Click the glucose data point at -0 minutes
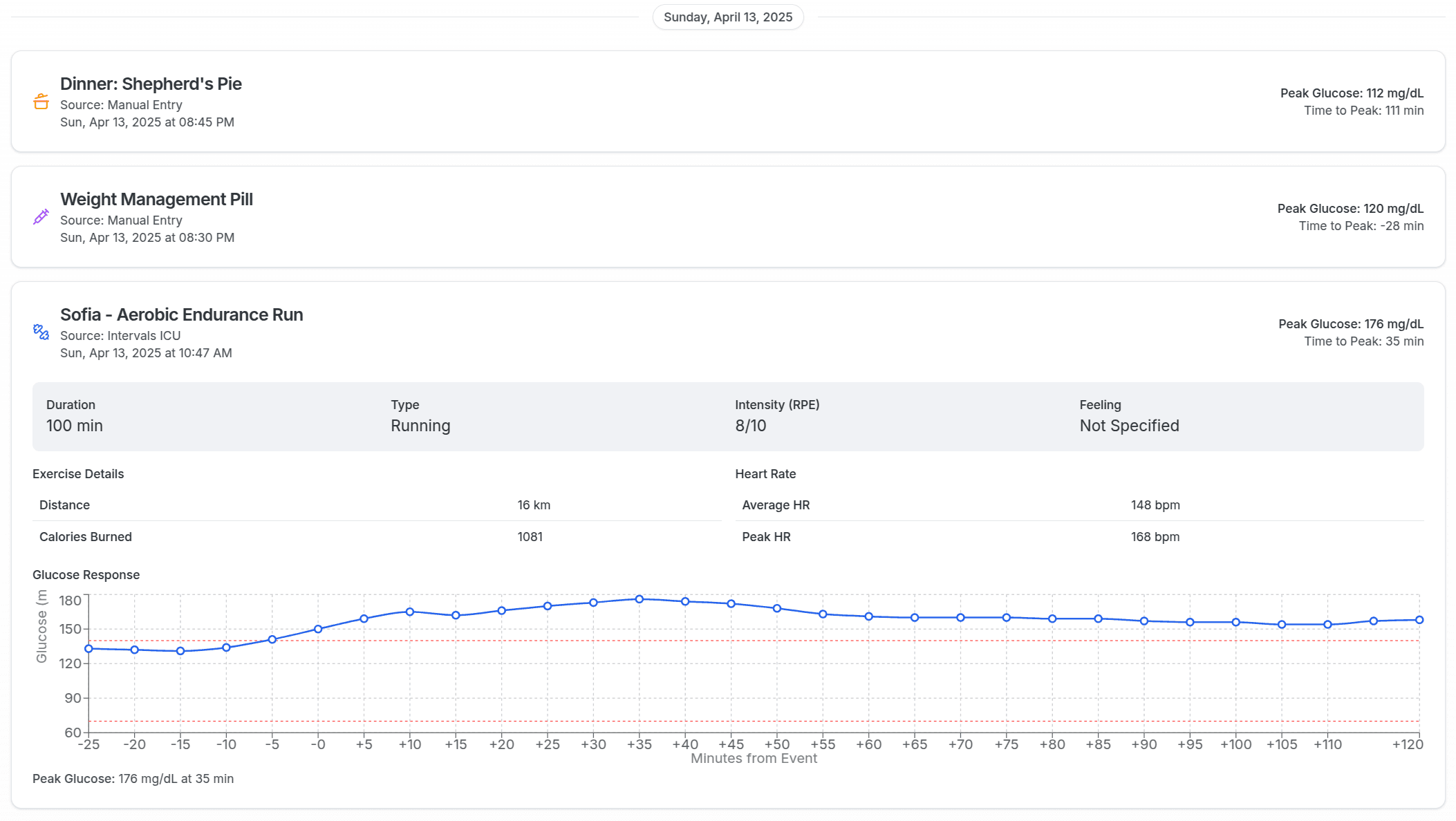1456x821 pixels. pyautogui.click(x=318, y=629)
